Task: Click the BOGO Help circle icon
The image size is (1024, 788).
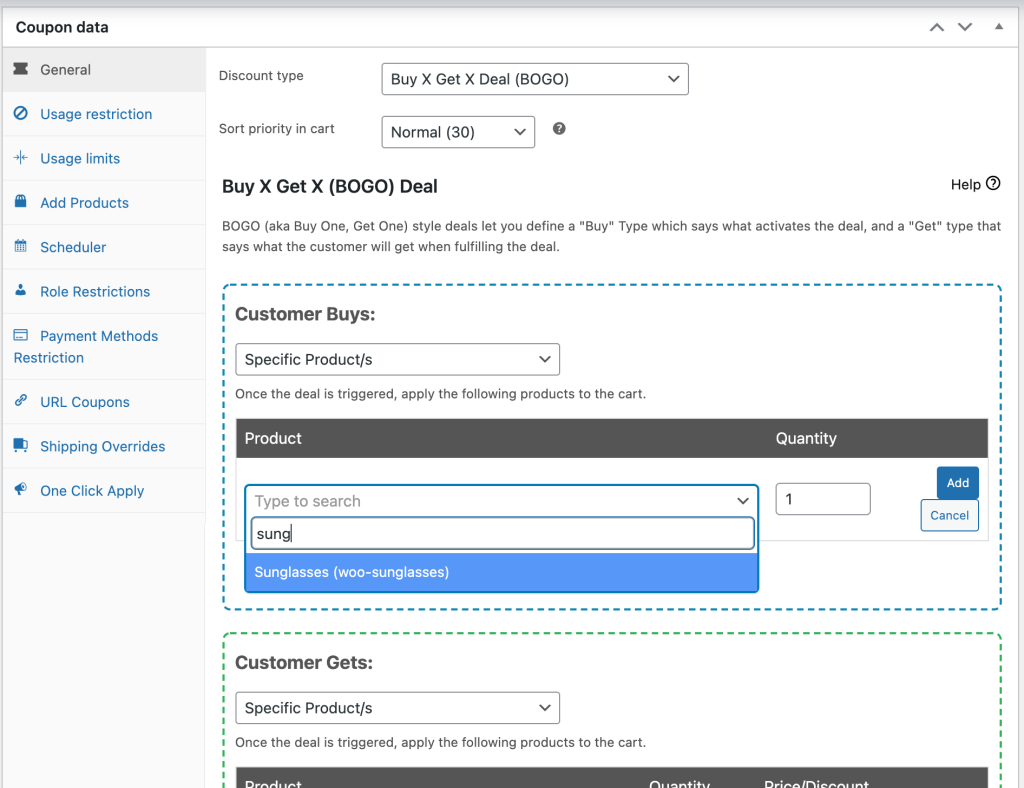Action: point(993,183)
